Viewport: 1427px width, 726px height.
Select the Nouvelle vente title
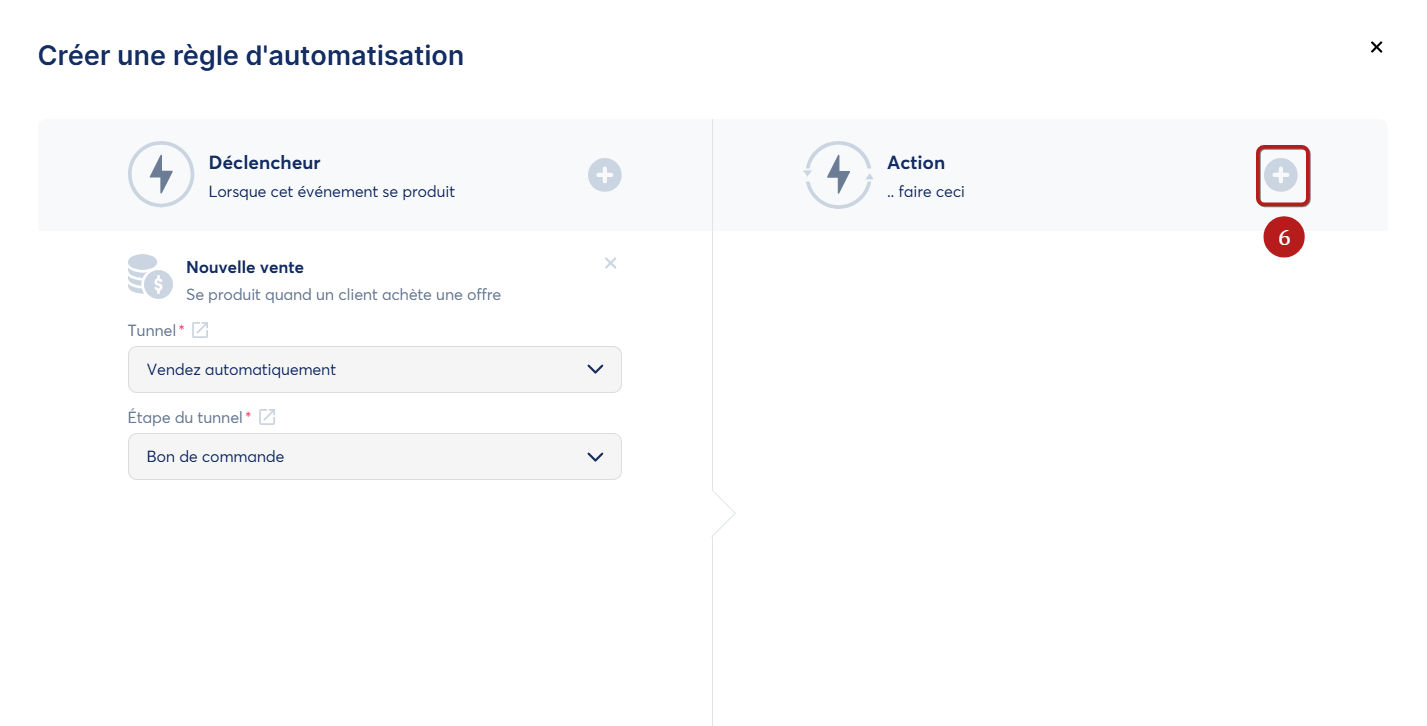[245, 267]
